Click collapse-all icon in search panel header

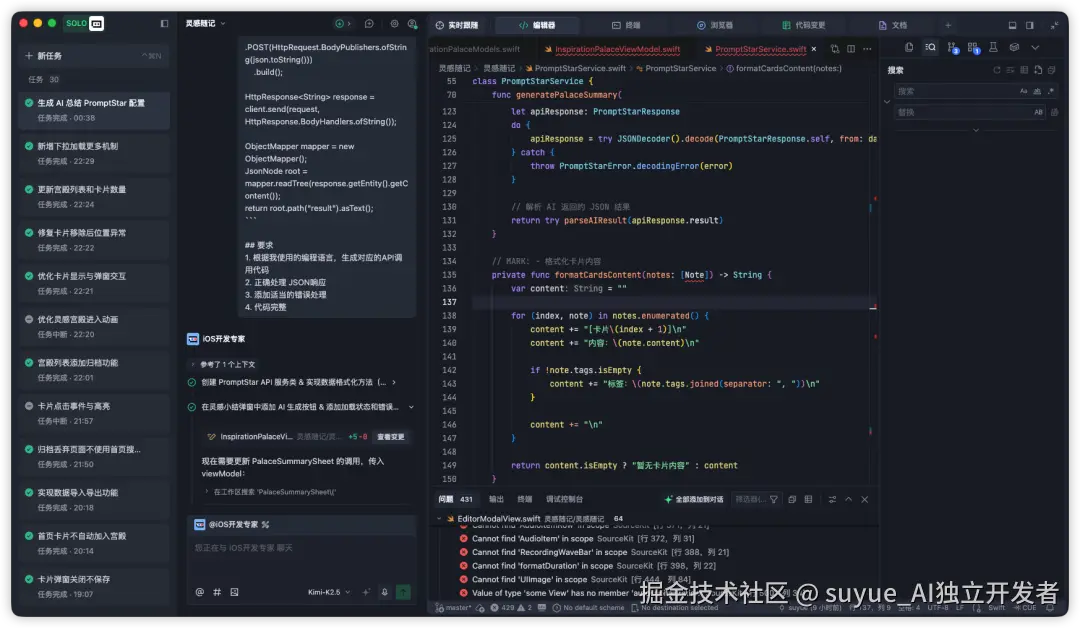pyautogui.click(x=1052, y=70)
